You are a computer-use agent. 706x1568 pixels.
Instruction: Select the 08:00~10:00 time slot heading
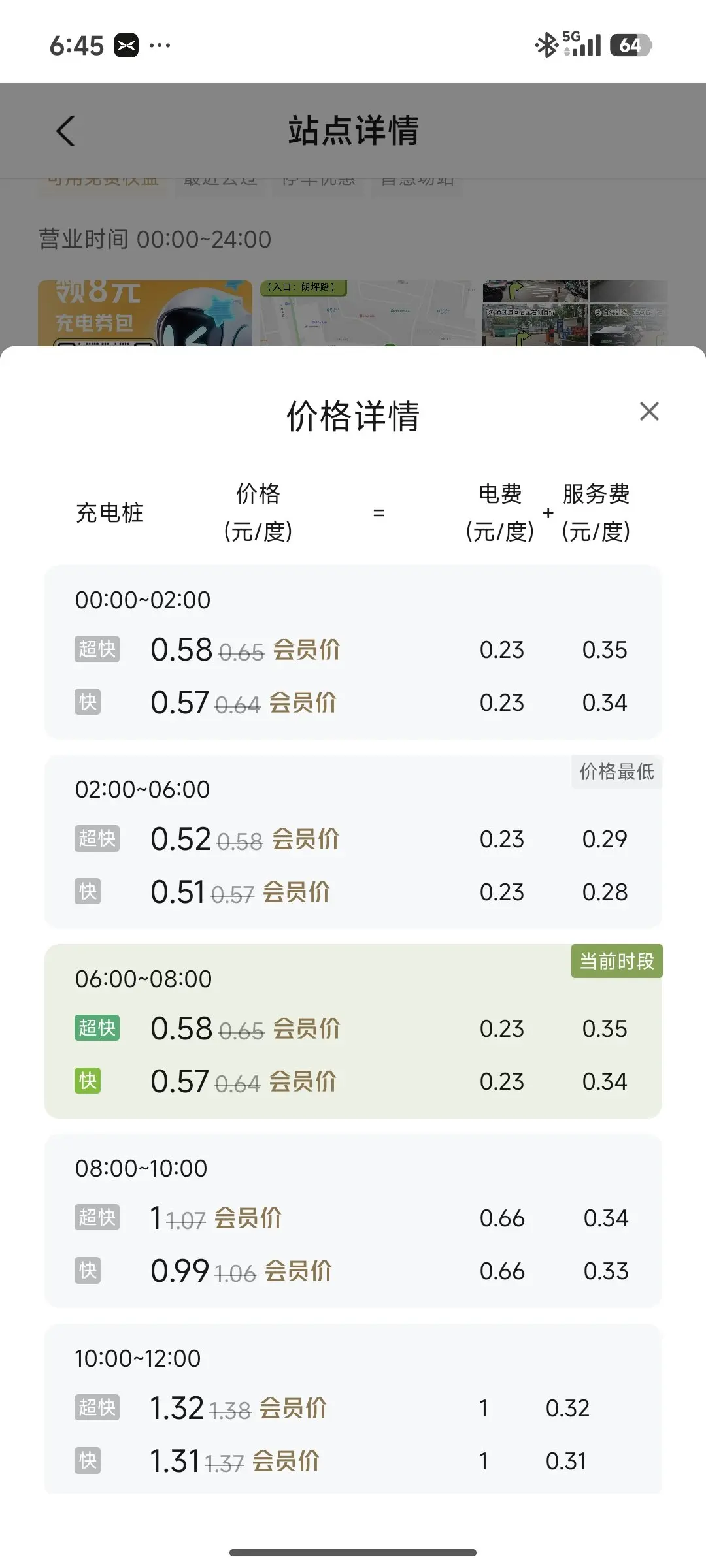click(x=141, y=1168)
